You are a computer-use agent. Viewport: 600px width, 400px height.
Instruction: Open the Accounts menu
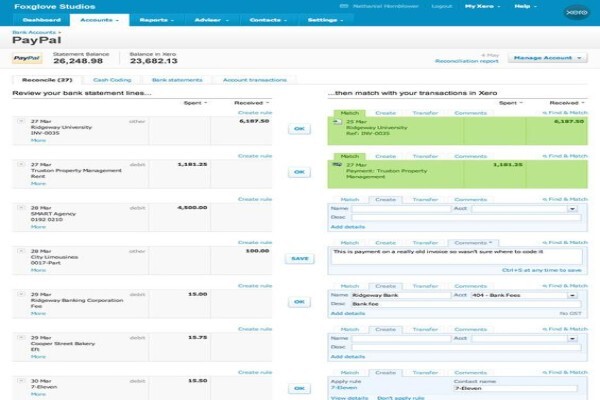click(x=99, y=20)
